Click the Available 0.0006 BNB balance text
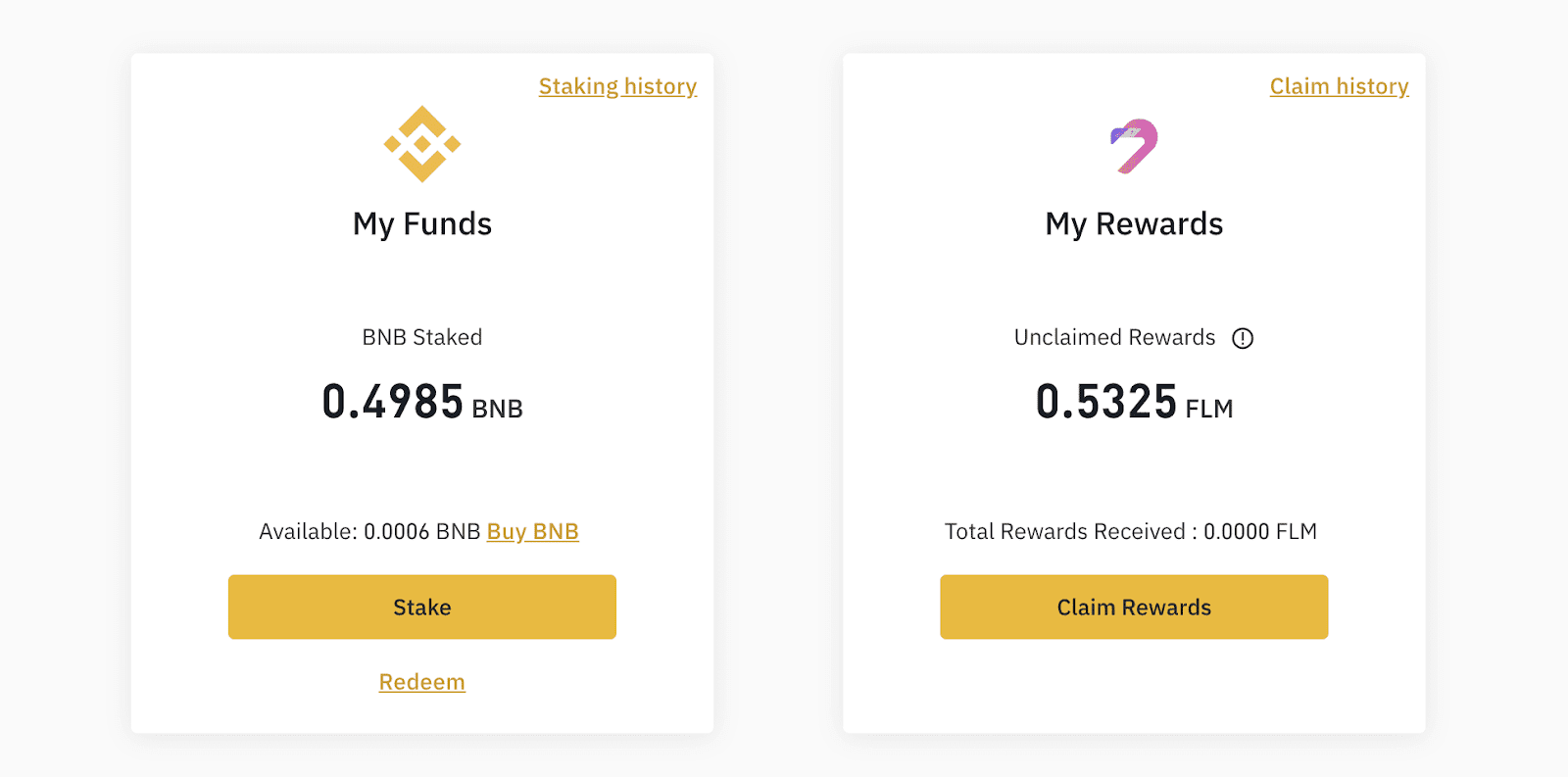The width and height of the screenshot is (1568, 777). [369, 531]
